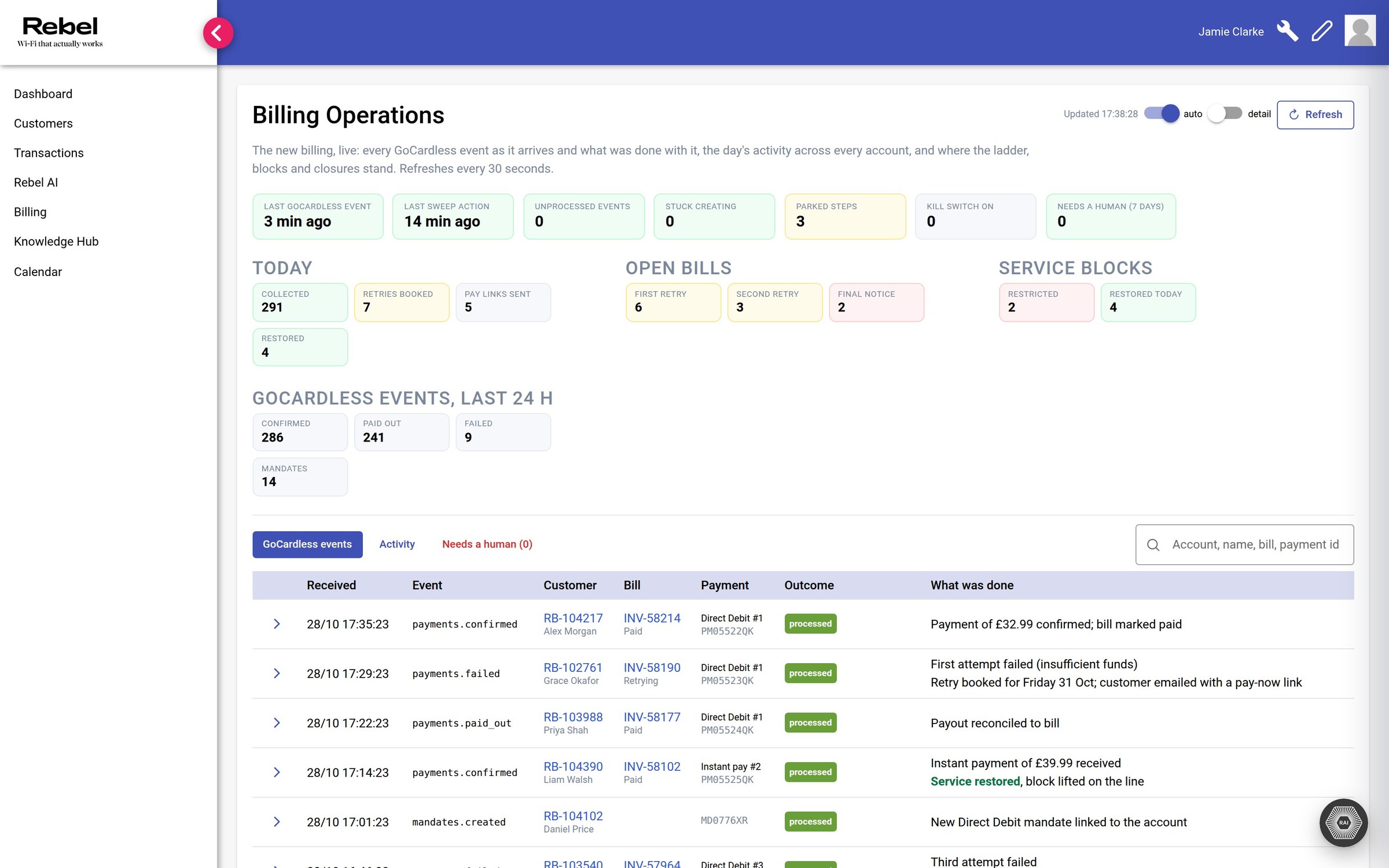Collapse sidebar with the pink back arrow
The image size is (1389, 868).
click(218, 33)
